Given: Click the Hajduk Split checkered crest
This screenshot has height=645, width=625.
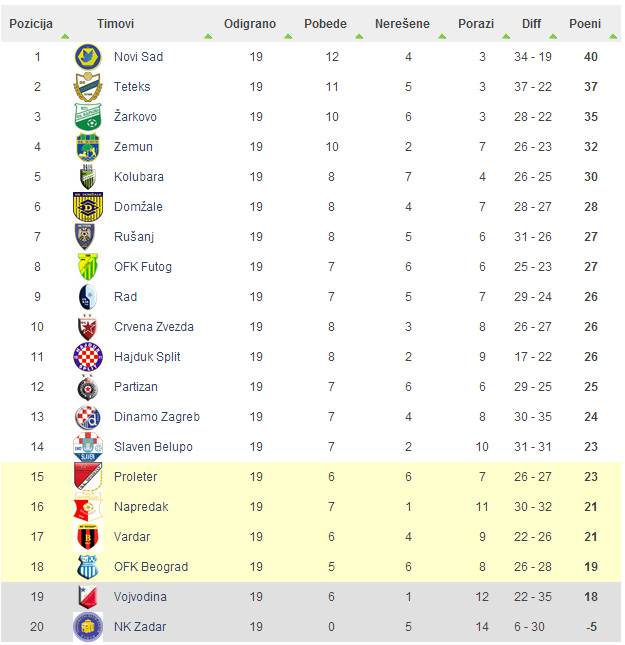Looking at the screenshot, I should (x=88, y=357).
